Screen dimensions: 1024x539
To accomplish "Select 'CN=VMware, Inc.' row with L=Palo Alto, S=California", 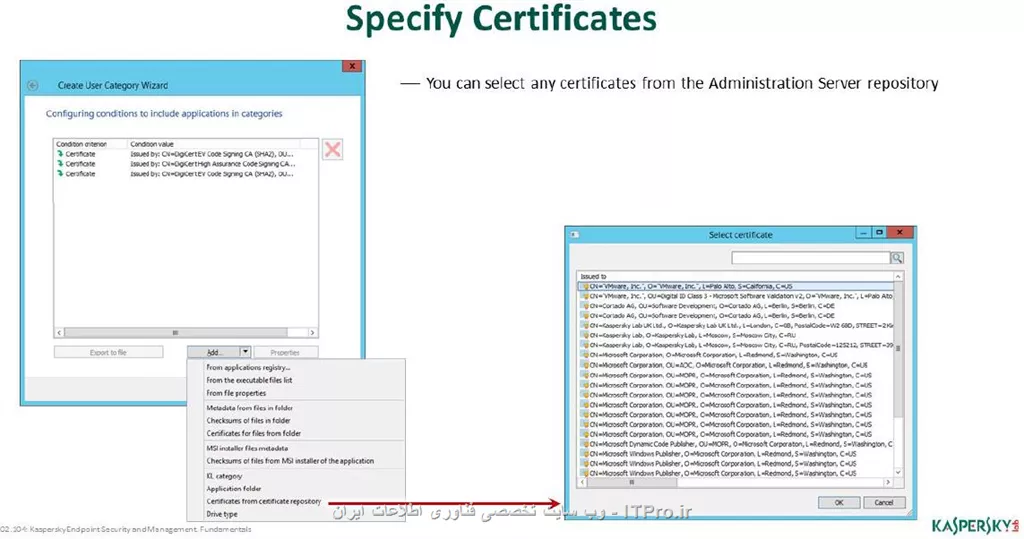I will (x=735, y=286).
